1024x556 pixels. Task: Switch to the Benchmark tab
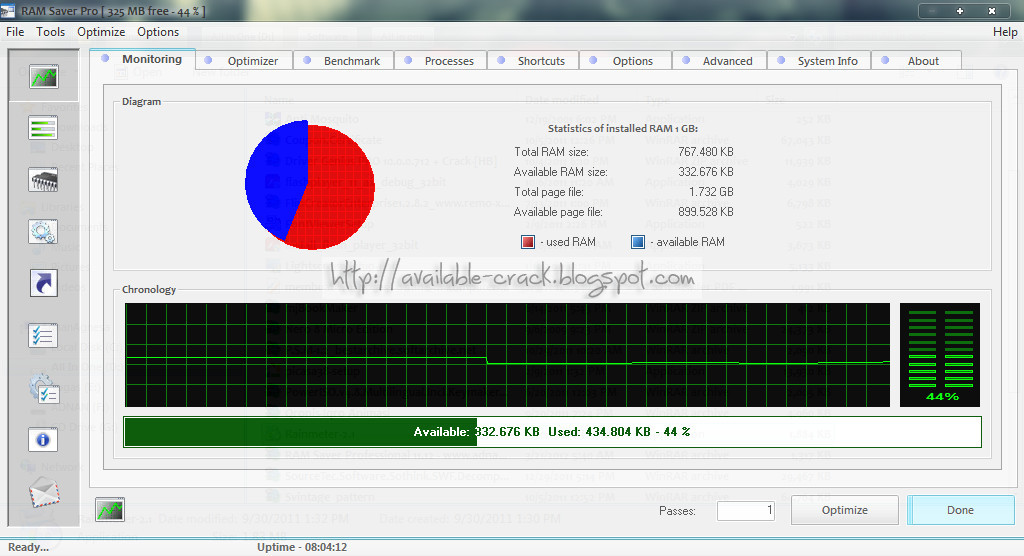tap(344, 61)
